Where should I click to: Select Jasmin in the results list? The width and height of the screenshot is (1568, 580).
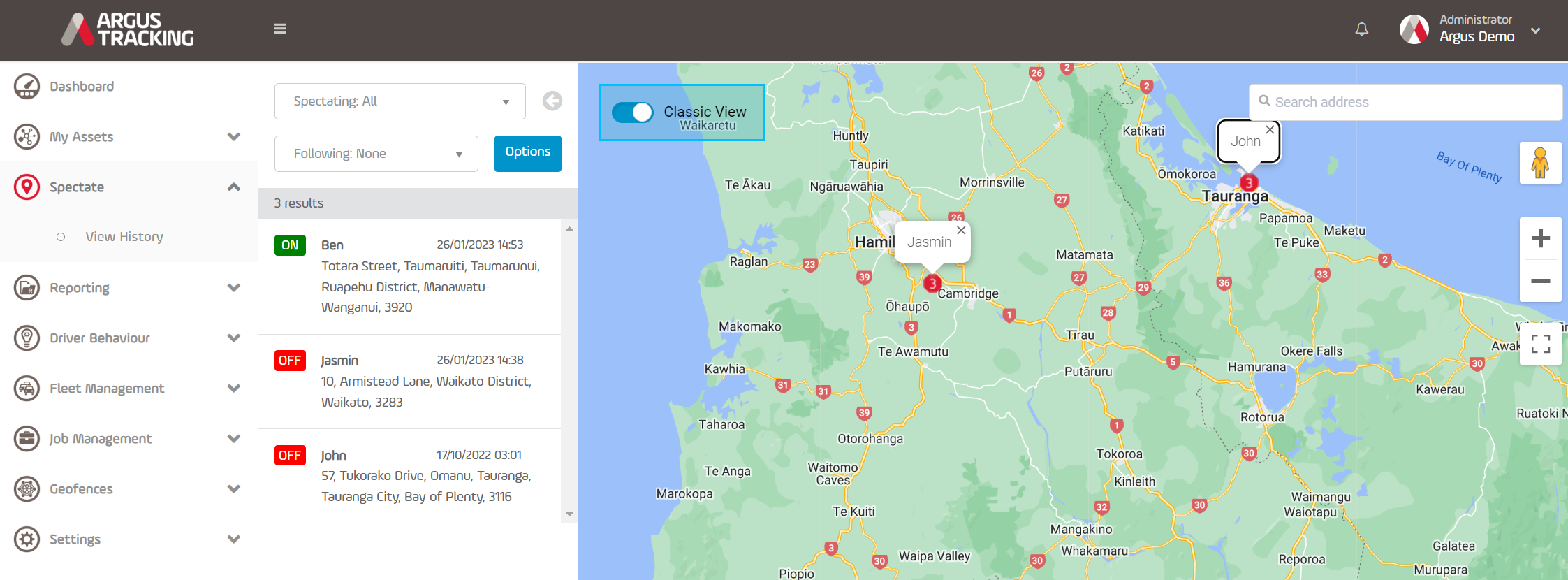click(409, 382)
